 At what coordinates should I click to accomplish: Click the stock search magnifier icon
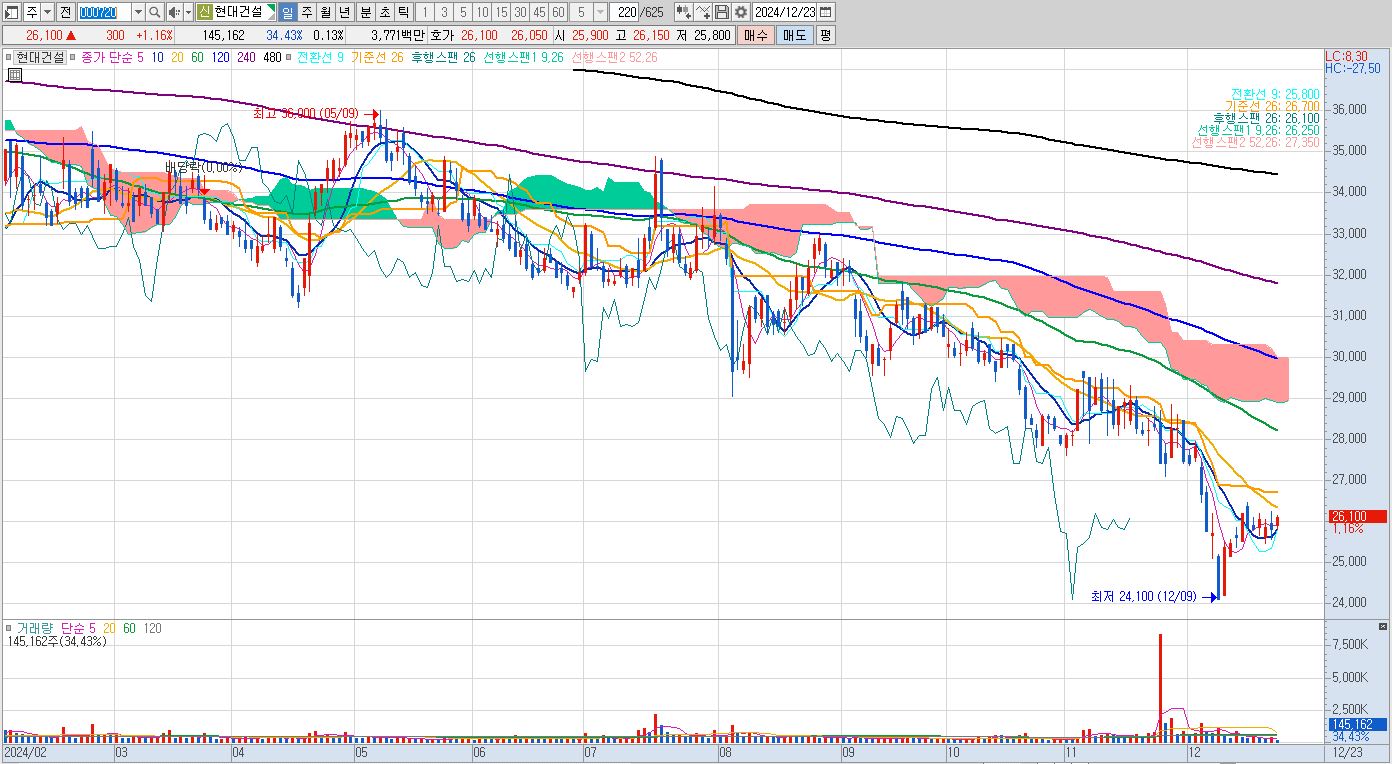[155, 12]
